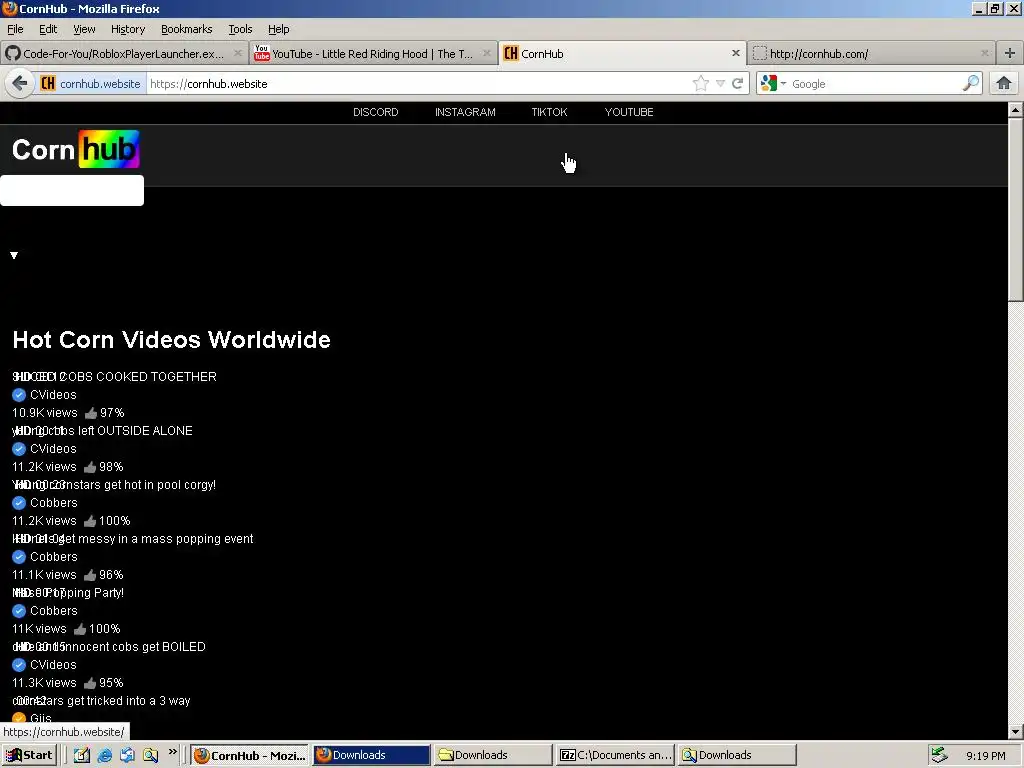This screenshot has height=768, width=1024.
Task: Open the File menu
Action: point(15,29)
